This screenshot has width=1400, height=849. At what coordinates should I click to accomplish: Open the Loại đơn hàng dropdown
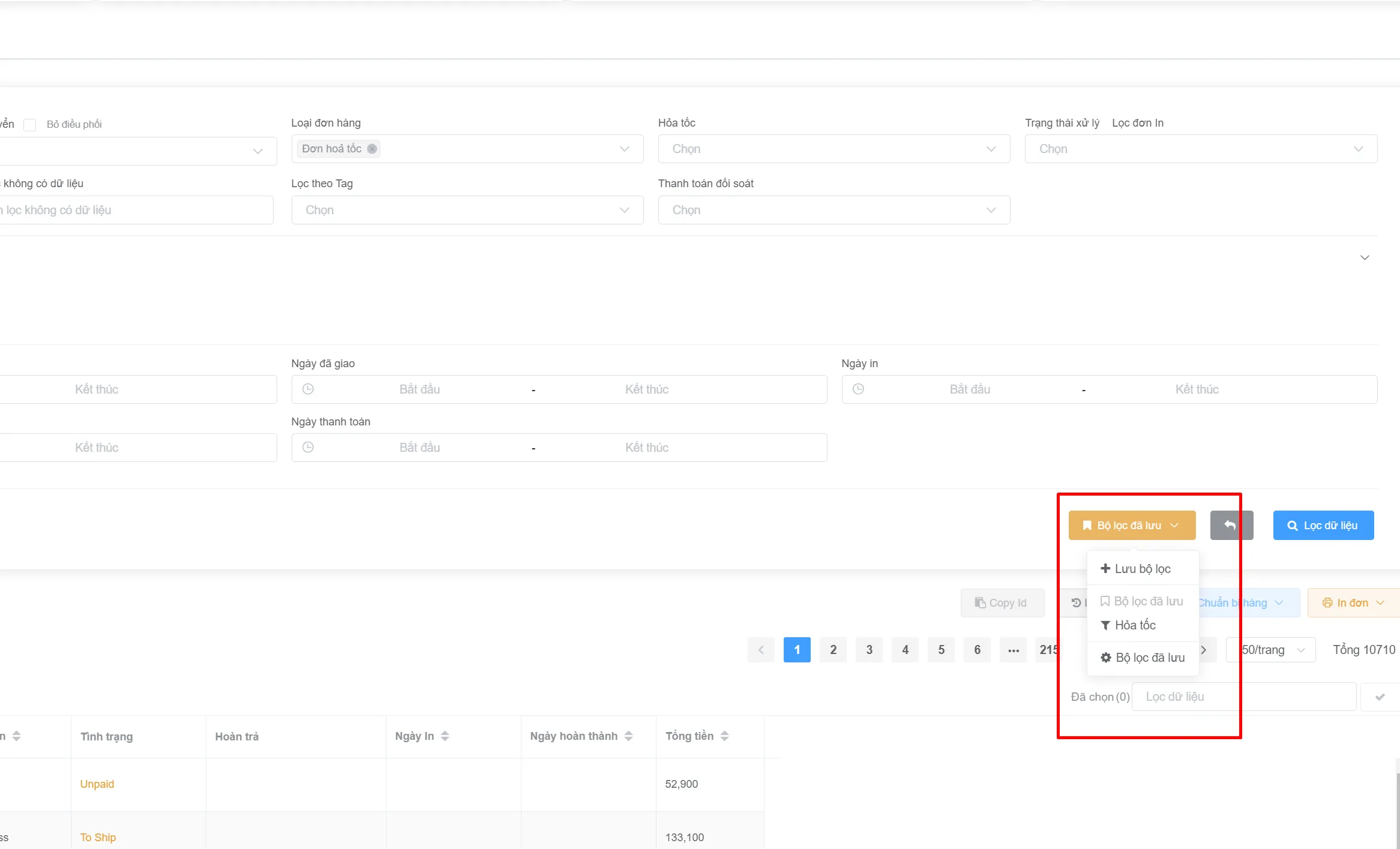click(467, 149)
